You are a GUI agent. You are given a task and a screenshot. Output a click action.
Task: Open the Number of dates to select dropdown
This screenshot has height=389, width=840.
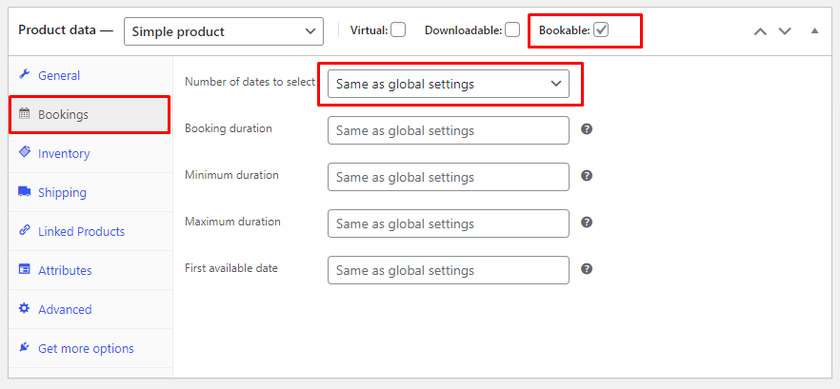pyautogui.click(x=448, y=84)
